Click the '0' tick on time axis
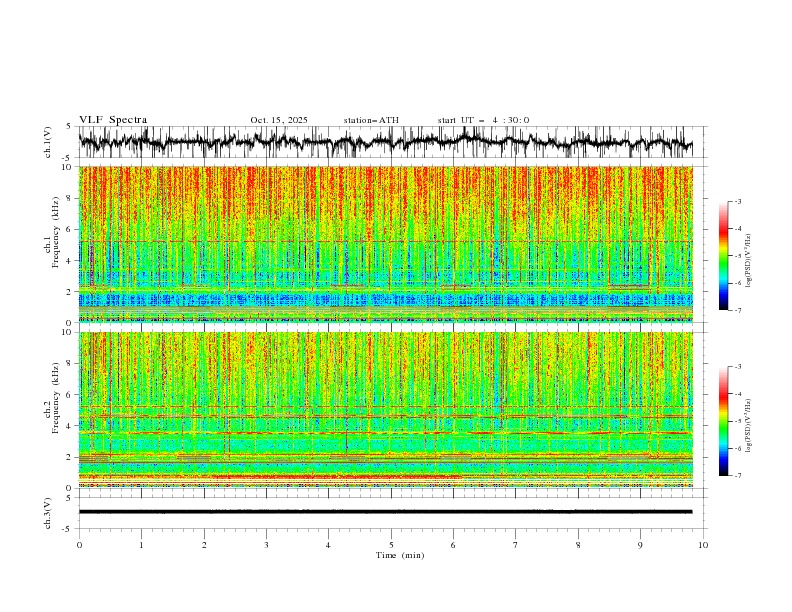The height and width of the screenshot is (612, 792). click(79, 545)
